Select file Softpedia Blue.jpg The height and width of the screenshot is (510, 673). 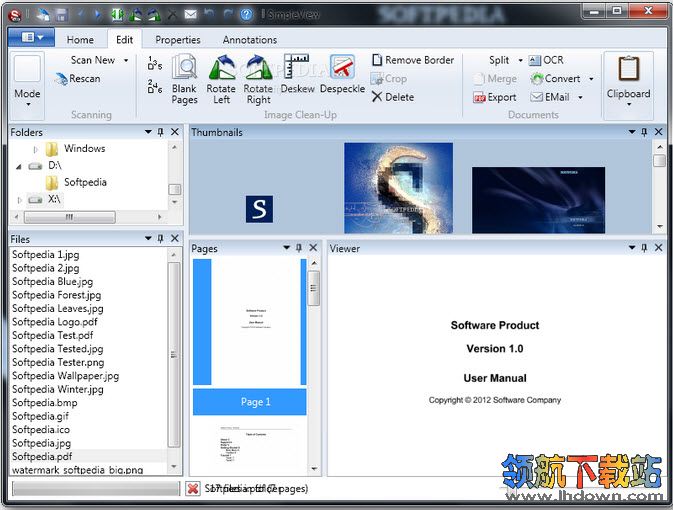(52, 282)
